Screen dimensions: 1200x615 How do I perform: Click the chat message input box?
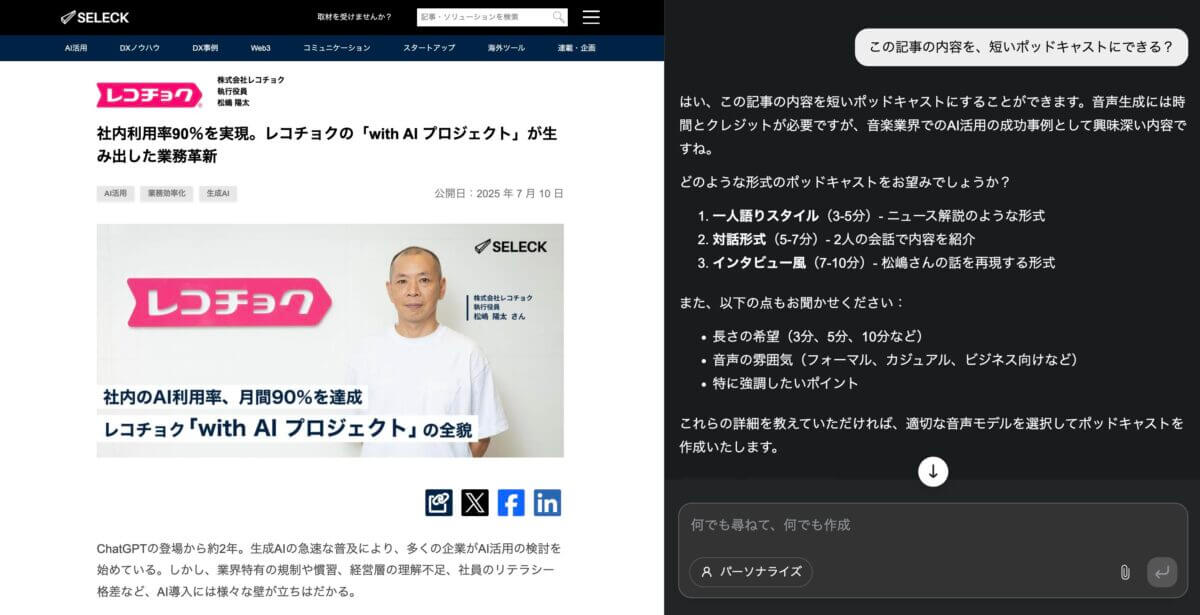tap(932, 525)
